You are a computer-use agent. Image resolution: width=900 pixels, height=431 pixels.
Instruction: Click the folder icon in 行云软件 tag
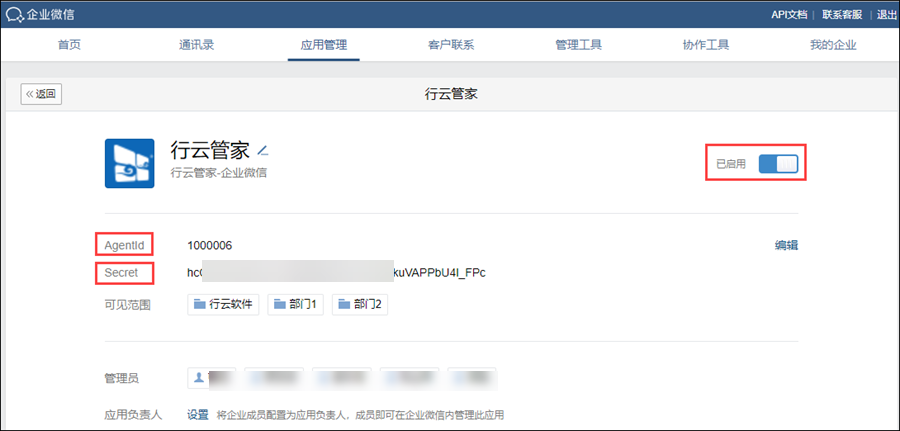200,305
